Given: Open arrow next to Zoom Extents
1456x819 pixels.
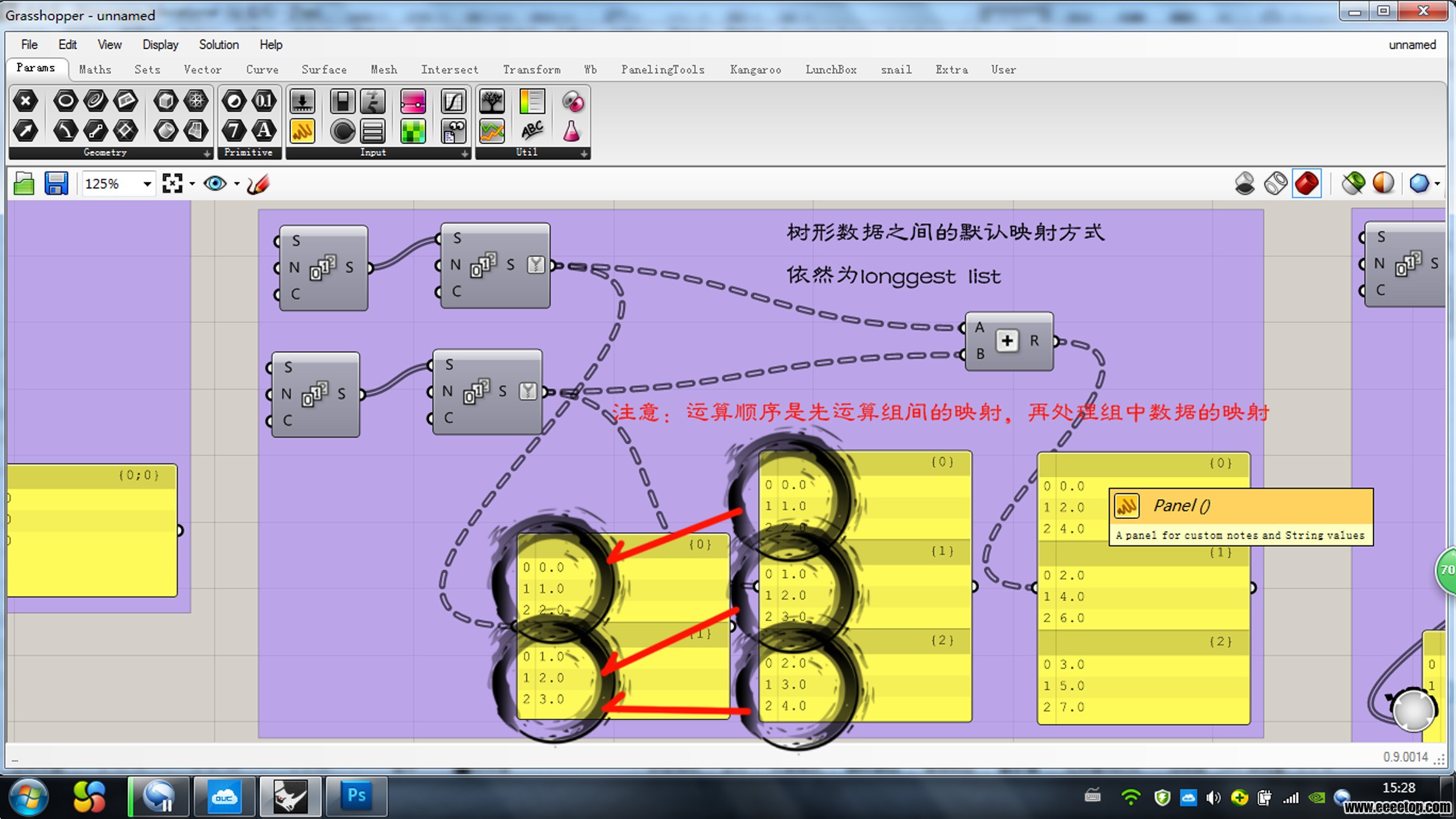Looking at the screenshot, I should tap(192, 184).
